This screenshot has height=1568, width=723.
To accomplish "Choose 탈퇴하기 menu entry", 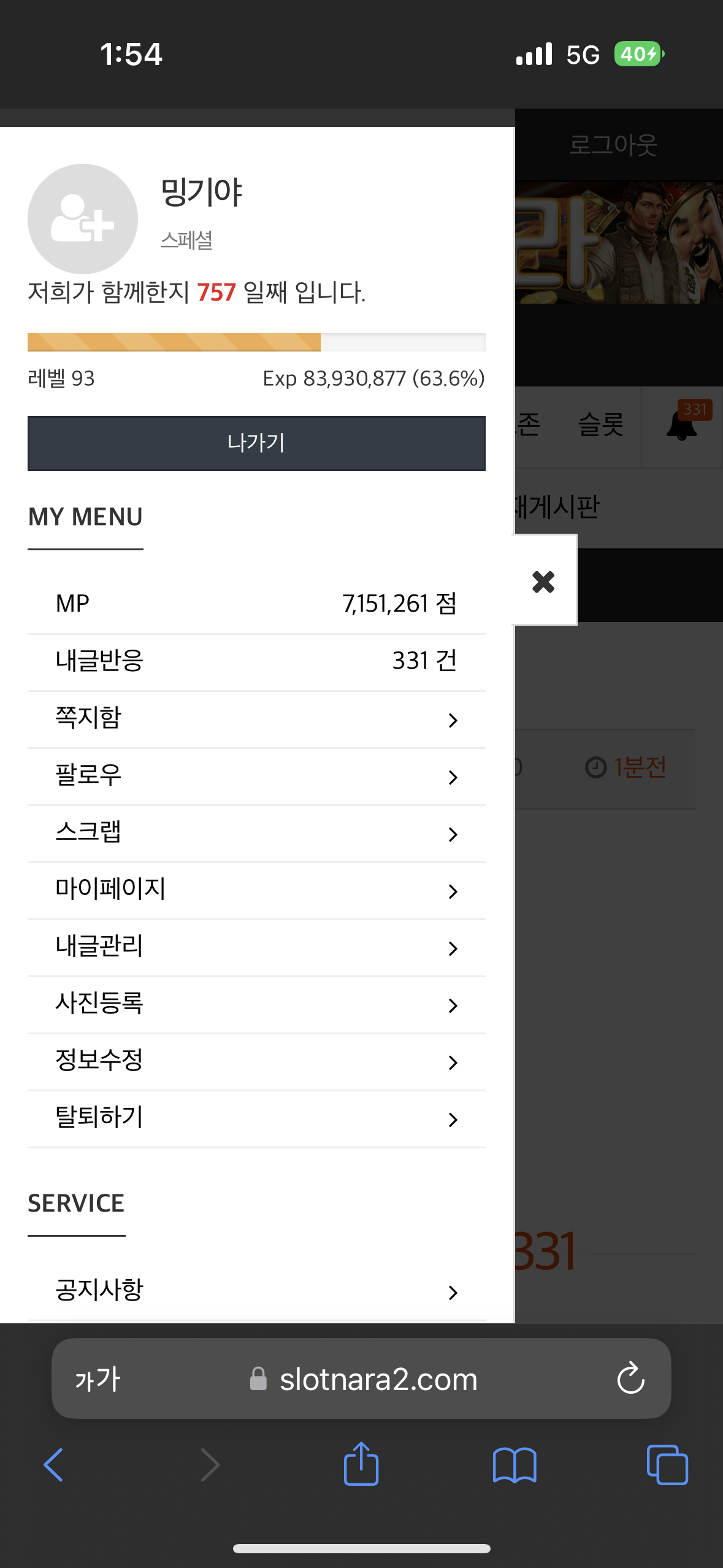I will tap(256, 1118).
